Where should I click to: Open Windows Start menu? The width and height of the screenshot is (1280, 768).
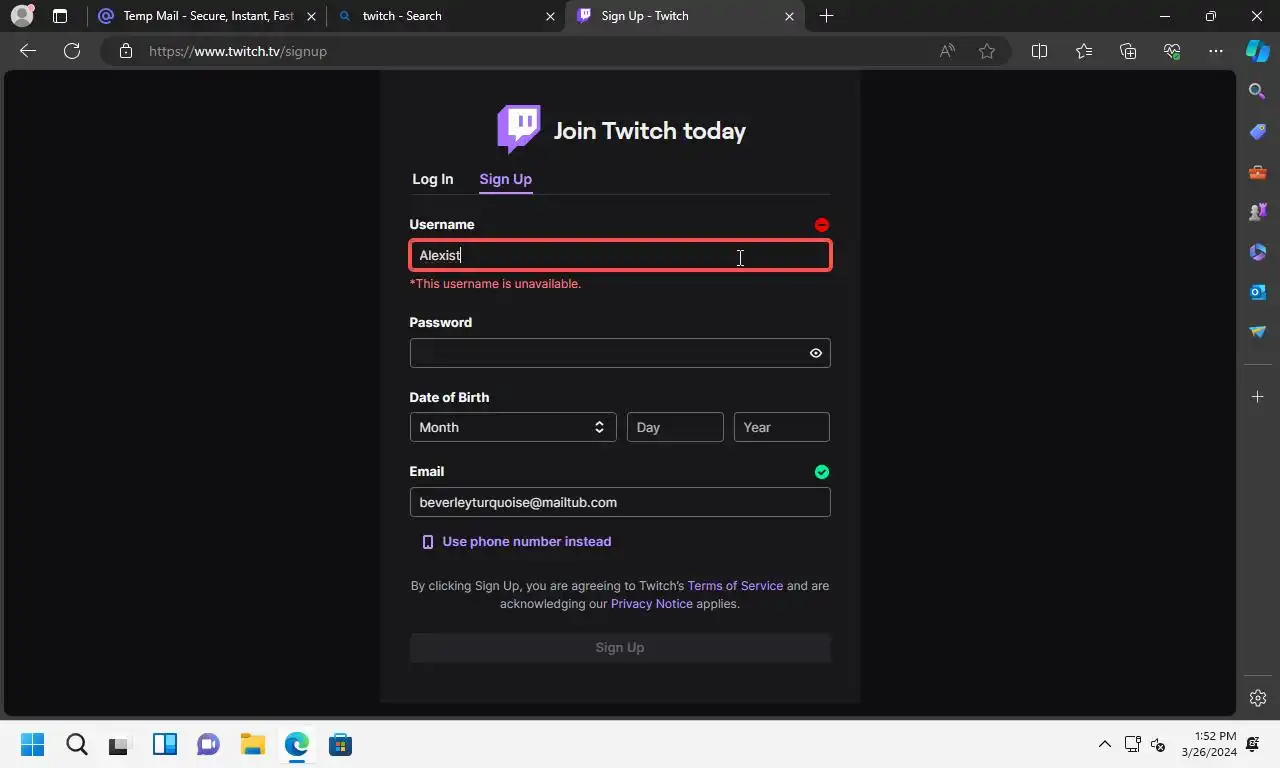(32, 744)
